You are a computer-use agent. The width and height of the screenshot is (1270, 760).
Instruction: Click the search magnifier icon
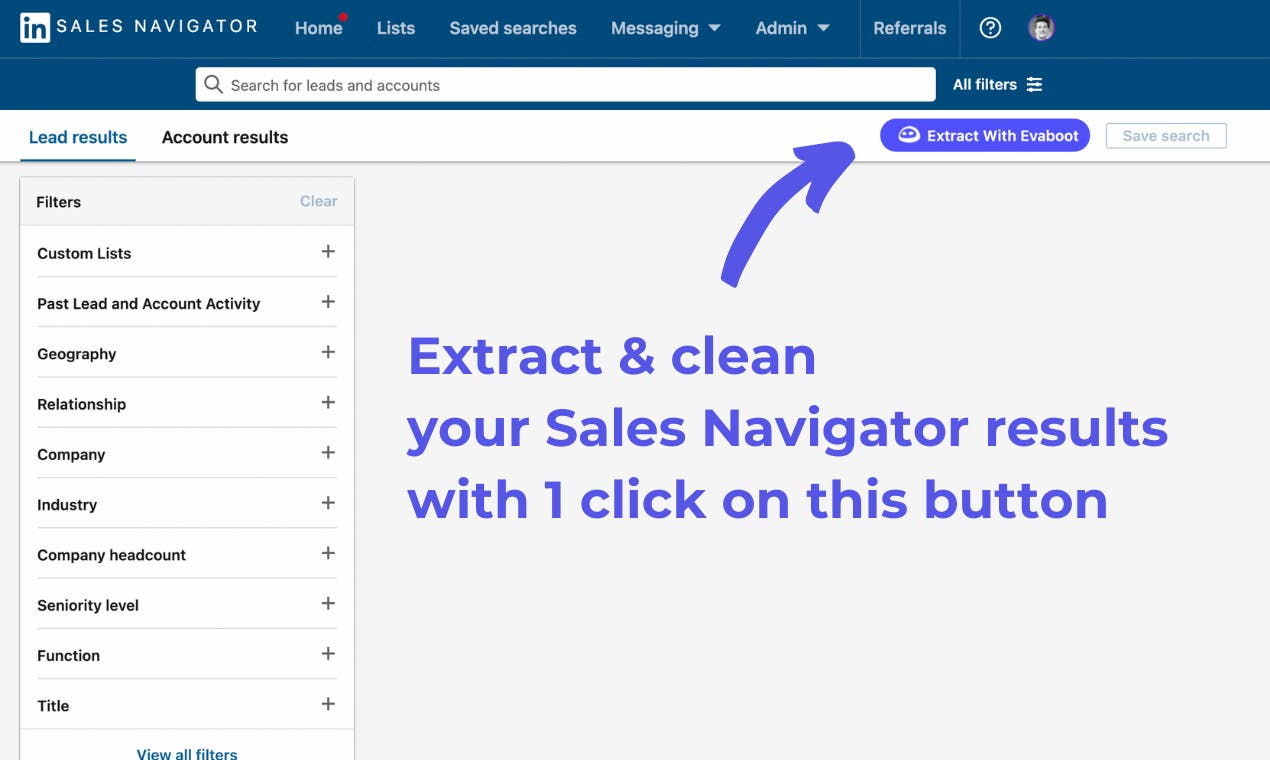click(x=213, y=85)
